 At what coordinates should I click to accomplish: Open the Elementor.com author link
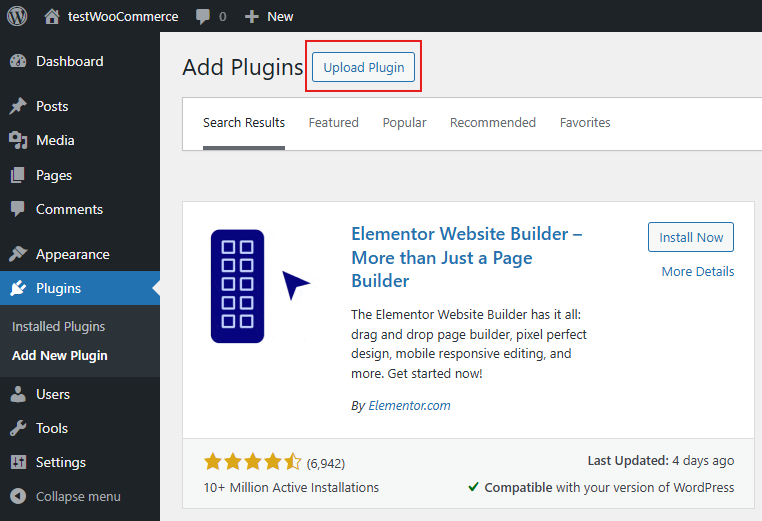(409, 405)
